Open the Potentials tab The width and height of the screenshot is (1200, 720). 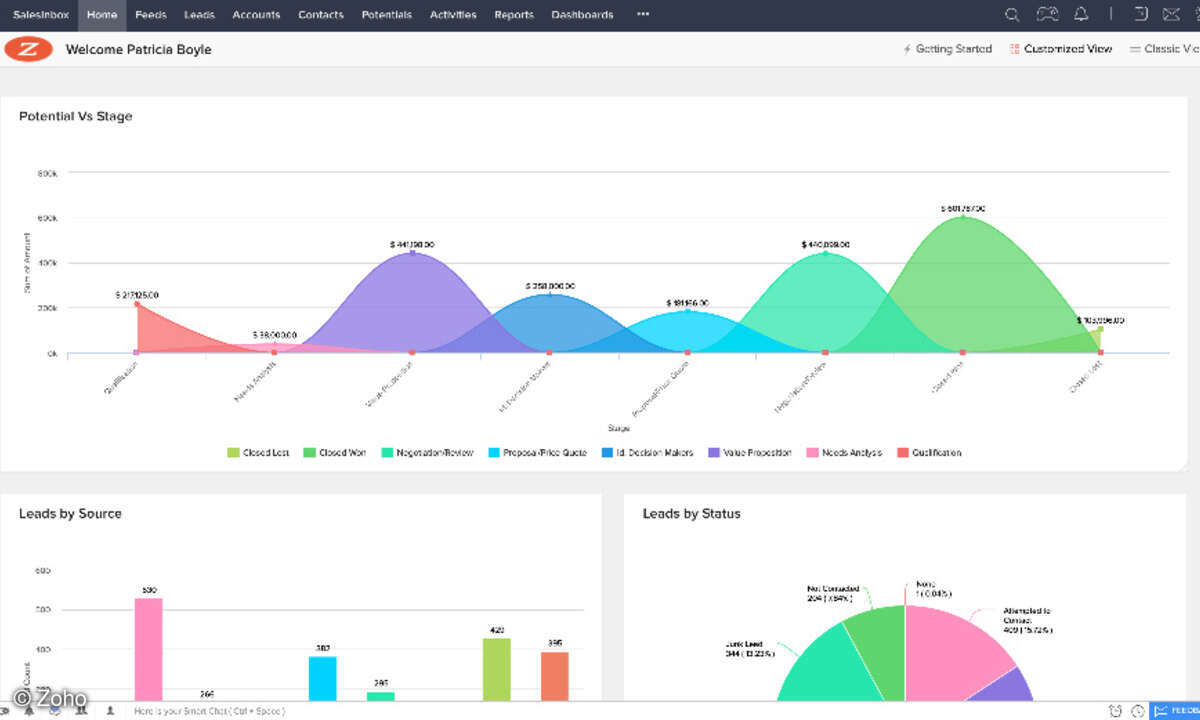click(x=386, y=15)
